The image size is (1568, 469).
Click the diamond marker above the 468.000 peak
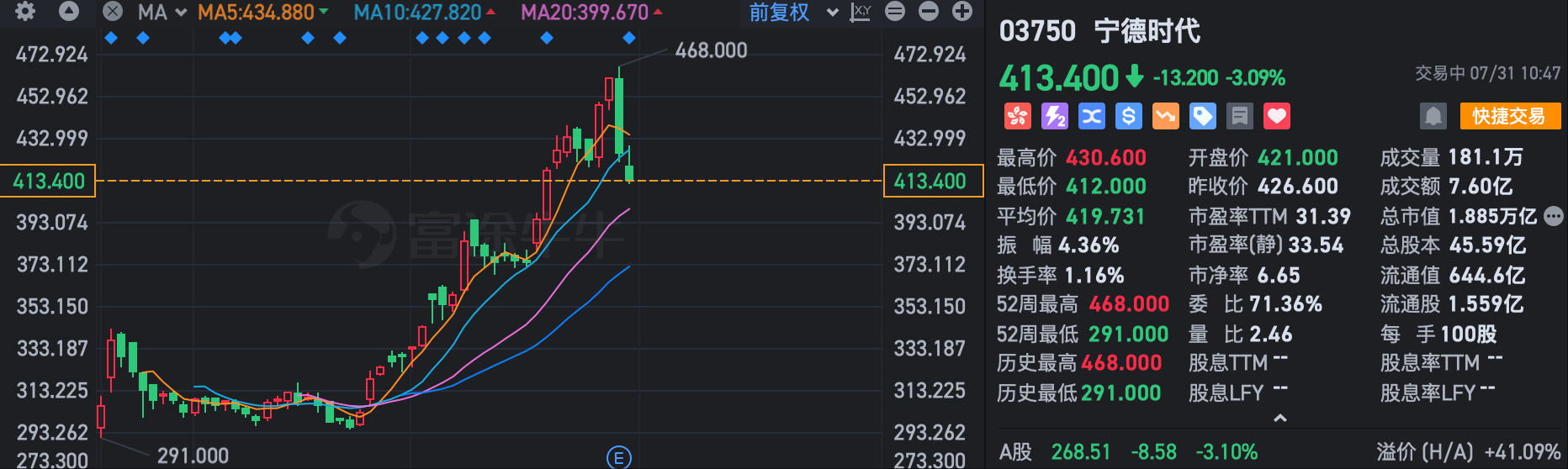[x=629, y=38]
